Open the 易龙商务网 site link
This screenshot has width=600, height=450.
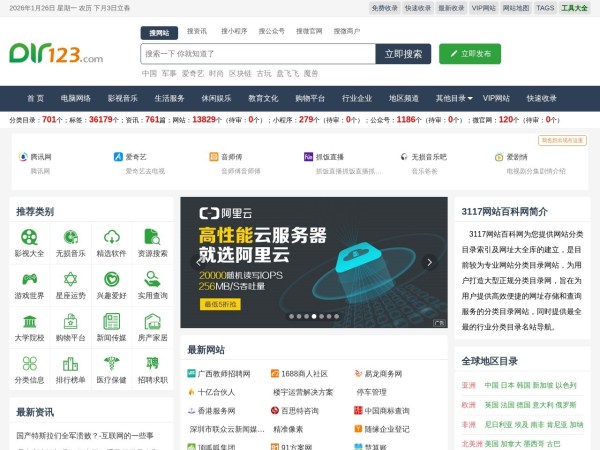click(383, 374)
